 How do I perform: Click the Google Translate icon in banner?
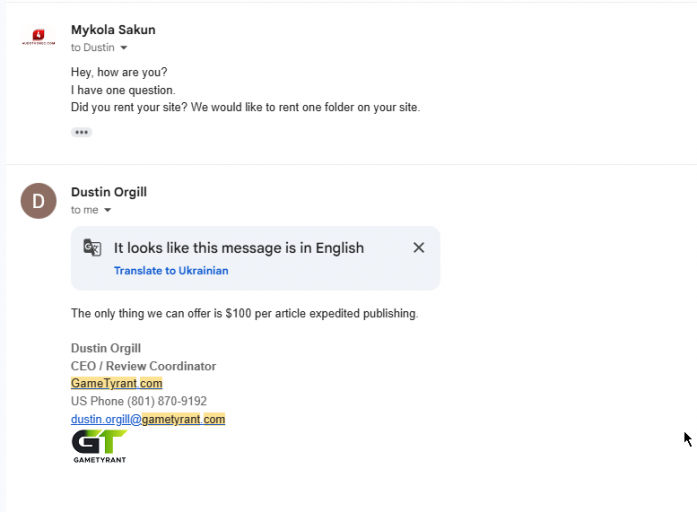tap(92, 248)
